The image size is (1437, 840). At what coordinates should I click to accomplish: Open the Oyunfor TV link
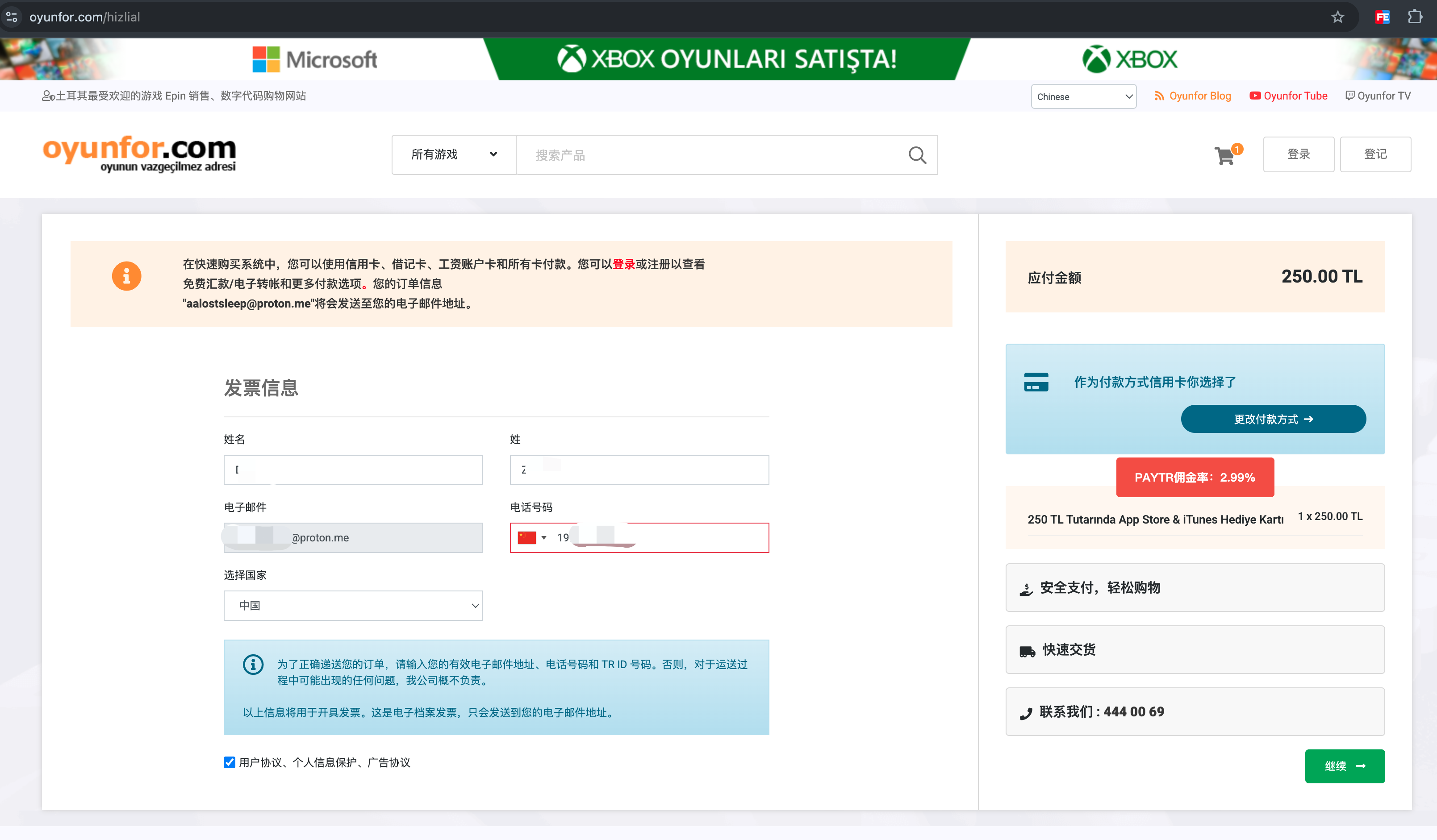click(1378, 96)
